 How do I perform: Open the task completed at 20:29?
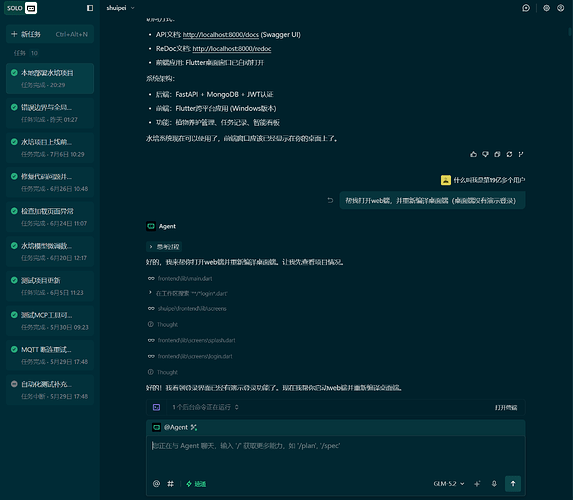(50, 79)
